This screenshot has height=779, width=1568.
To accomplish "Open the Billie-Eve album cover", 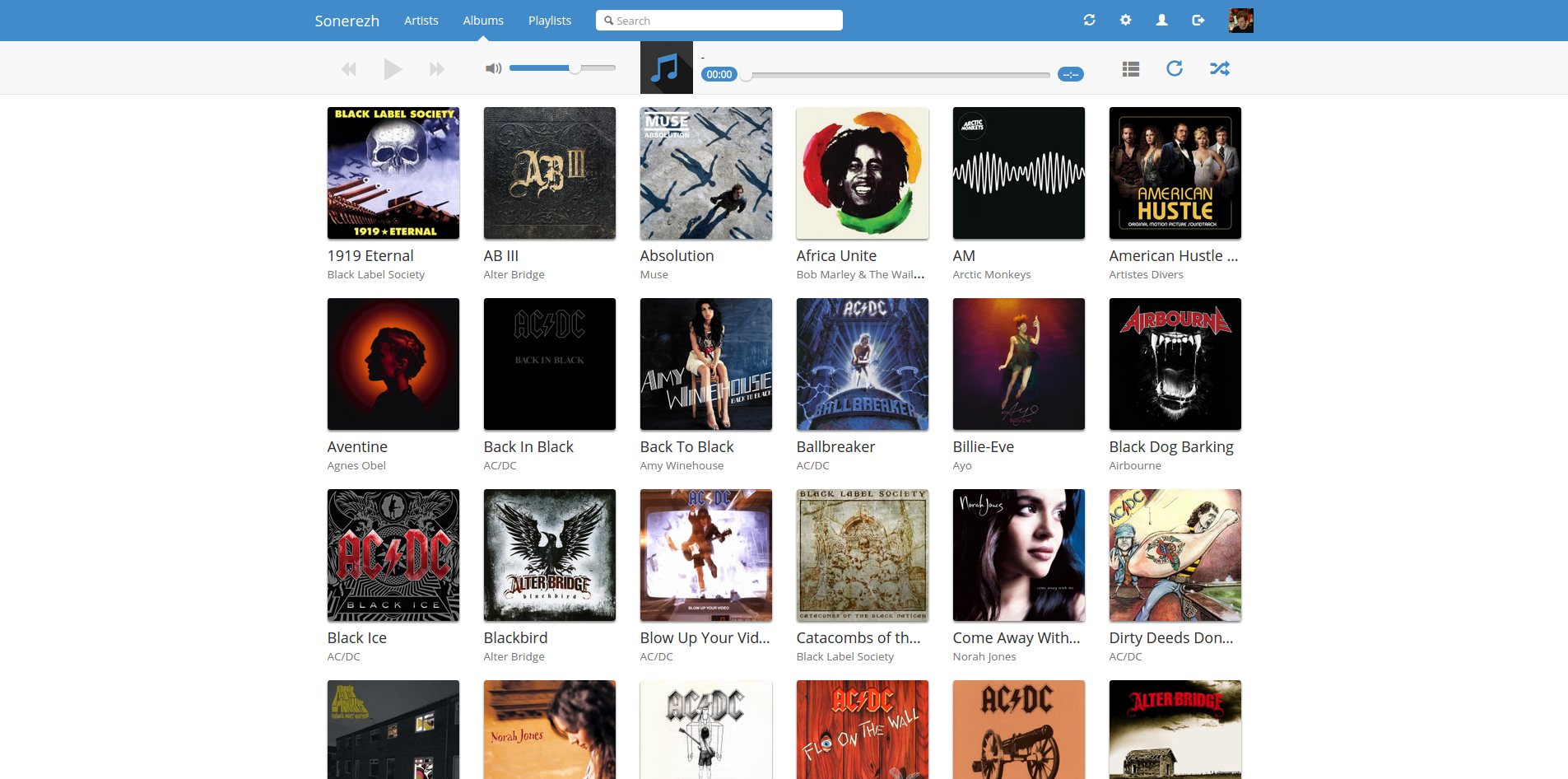I will (1019, 364).
